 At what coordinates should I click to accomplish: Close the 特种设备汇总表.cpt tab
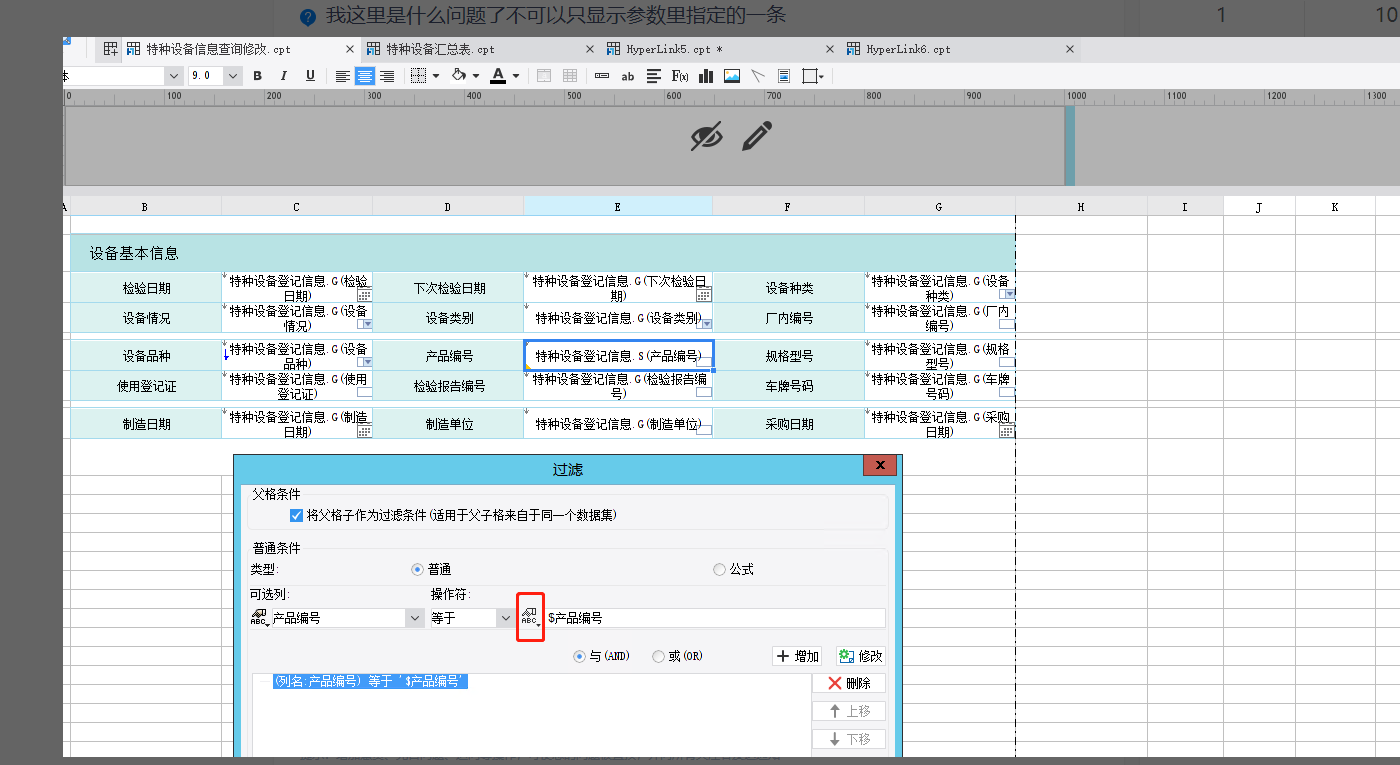click(589, 49)
